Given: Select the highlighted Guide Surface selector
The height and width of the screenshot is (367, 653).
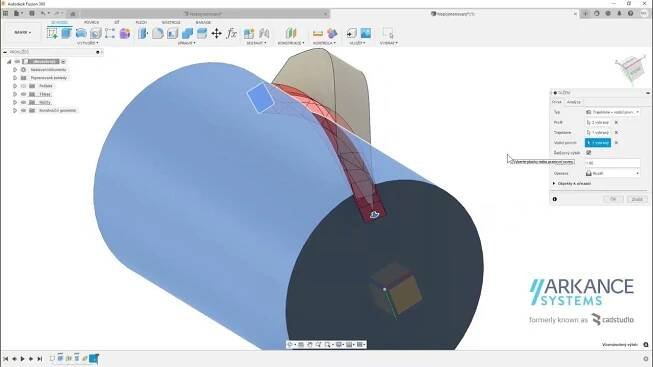Looking at the screenshot, I should coord(598,143).
